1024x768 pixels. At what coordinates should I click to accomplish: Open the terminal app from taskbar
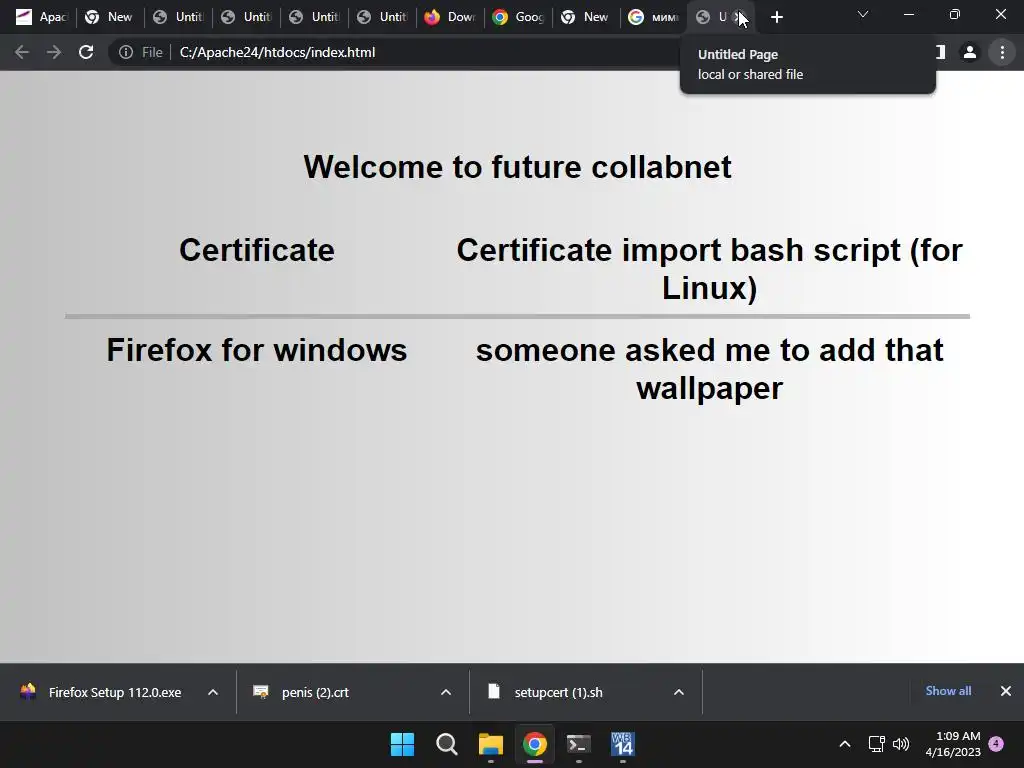coord(579,744)
